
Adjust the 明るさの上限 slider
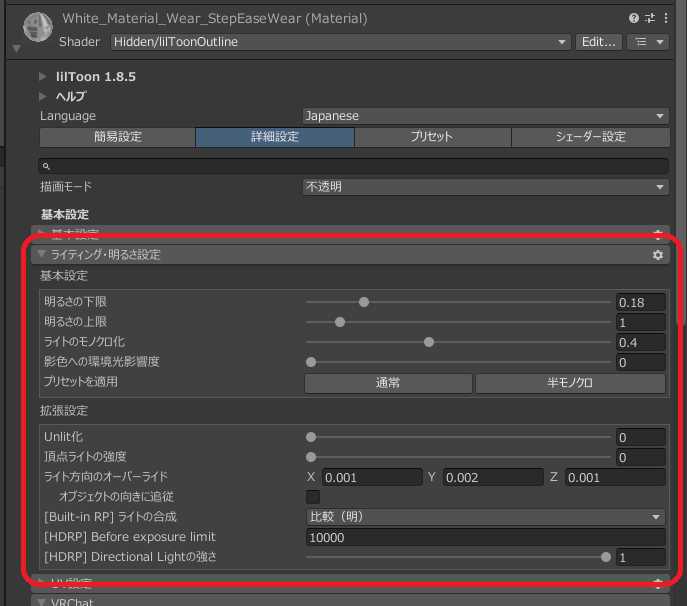tap(458, 322)
